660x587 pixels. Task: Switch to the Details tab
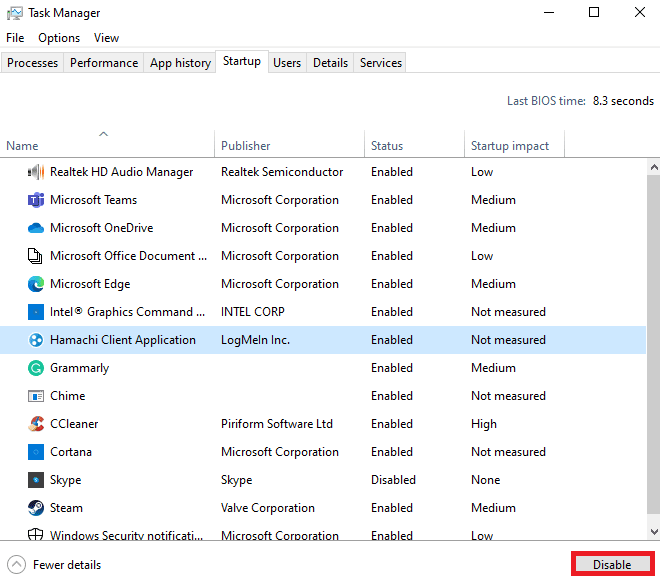click(330, 63)
